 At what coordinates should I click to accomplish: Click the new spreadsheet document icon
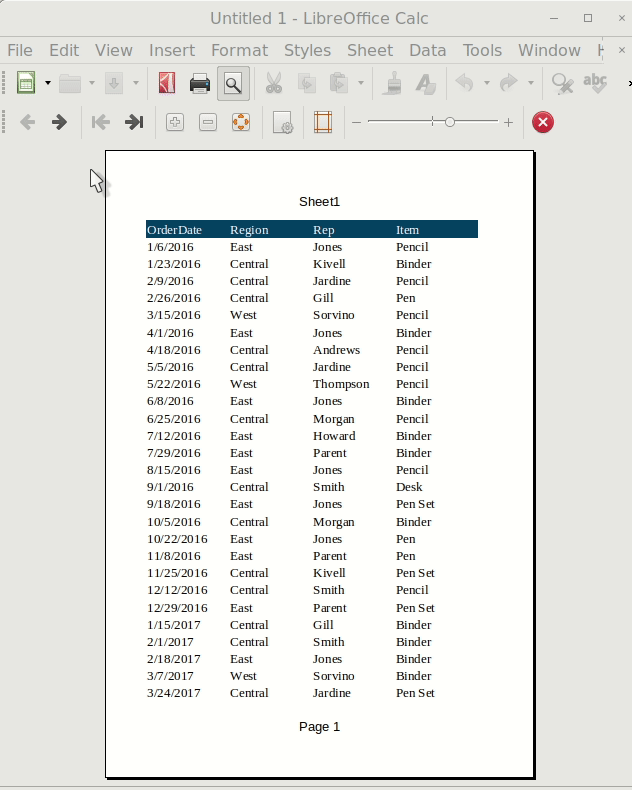tap(26, 84)
